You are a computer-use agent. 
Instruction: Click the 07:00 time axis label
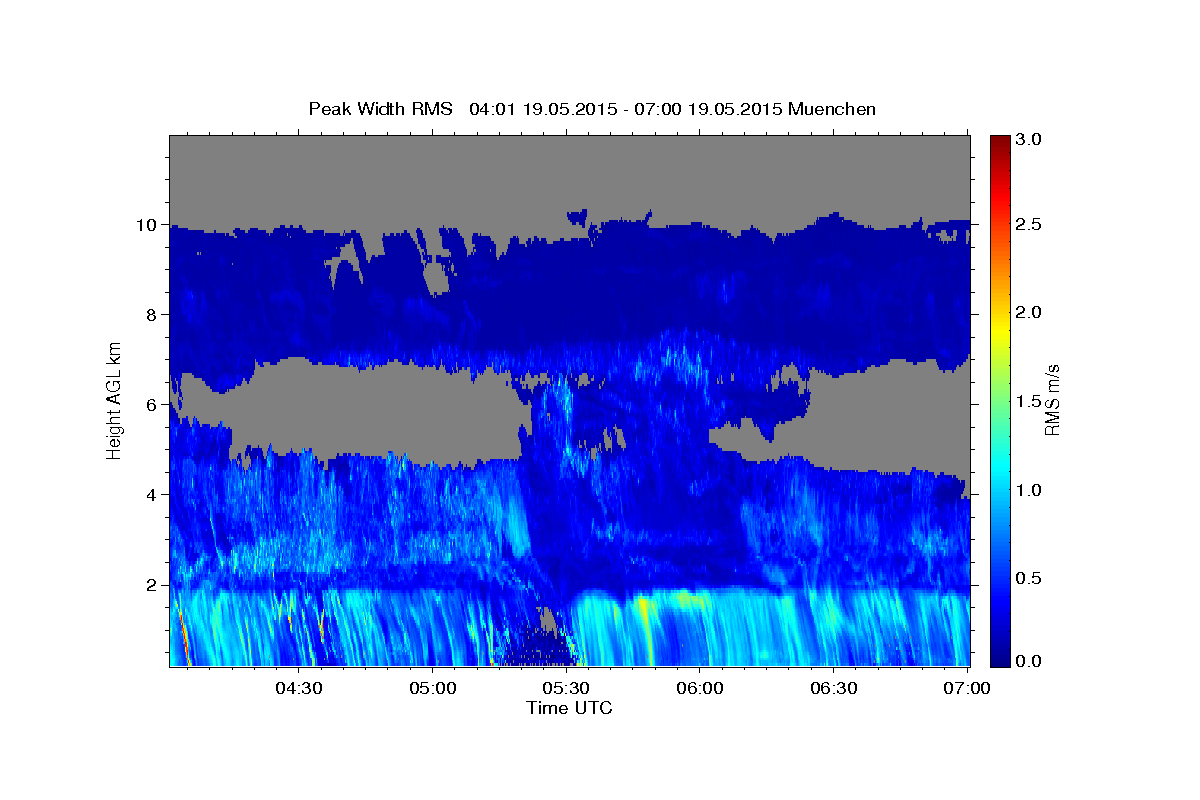click(967, 688)
